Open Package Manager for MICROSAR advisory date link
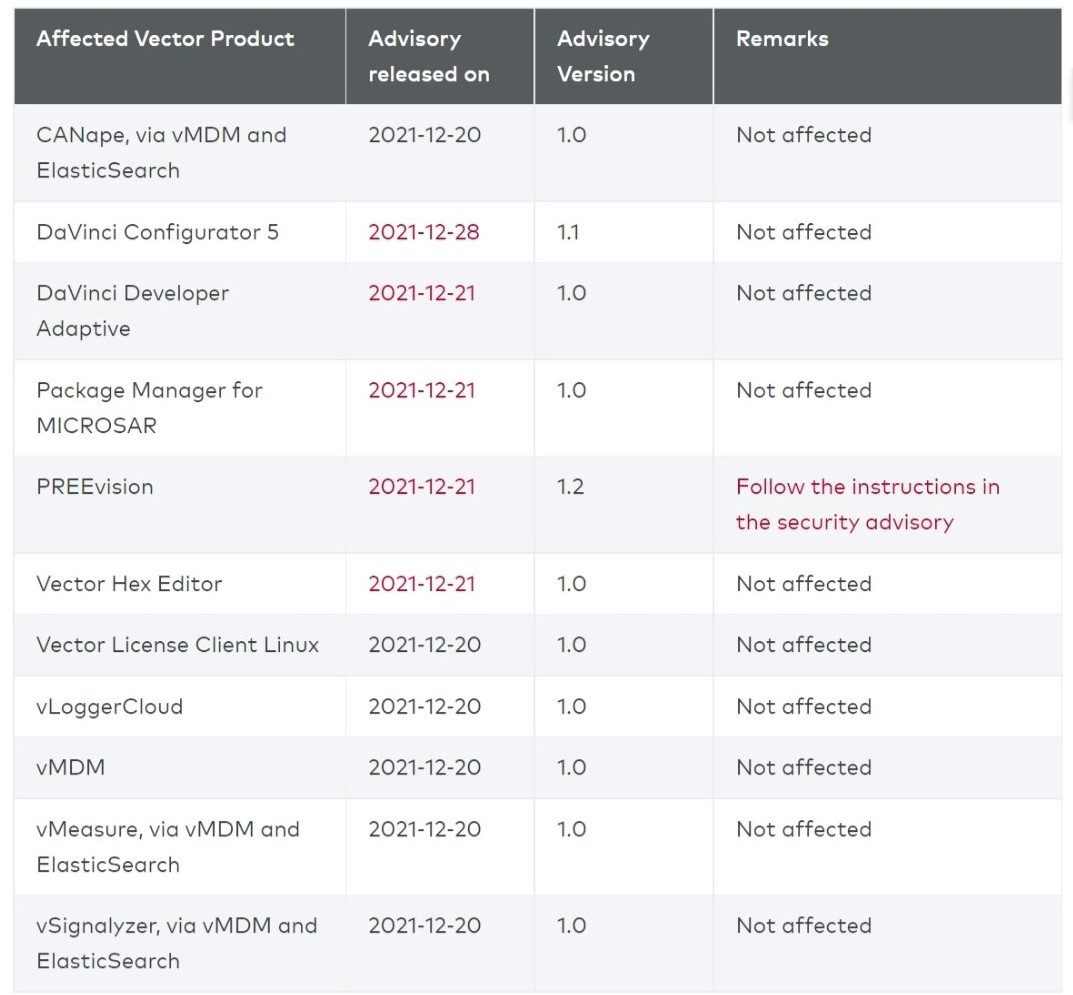 (x=421, y=390)
